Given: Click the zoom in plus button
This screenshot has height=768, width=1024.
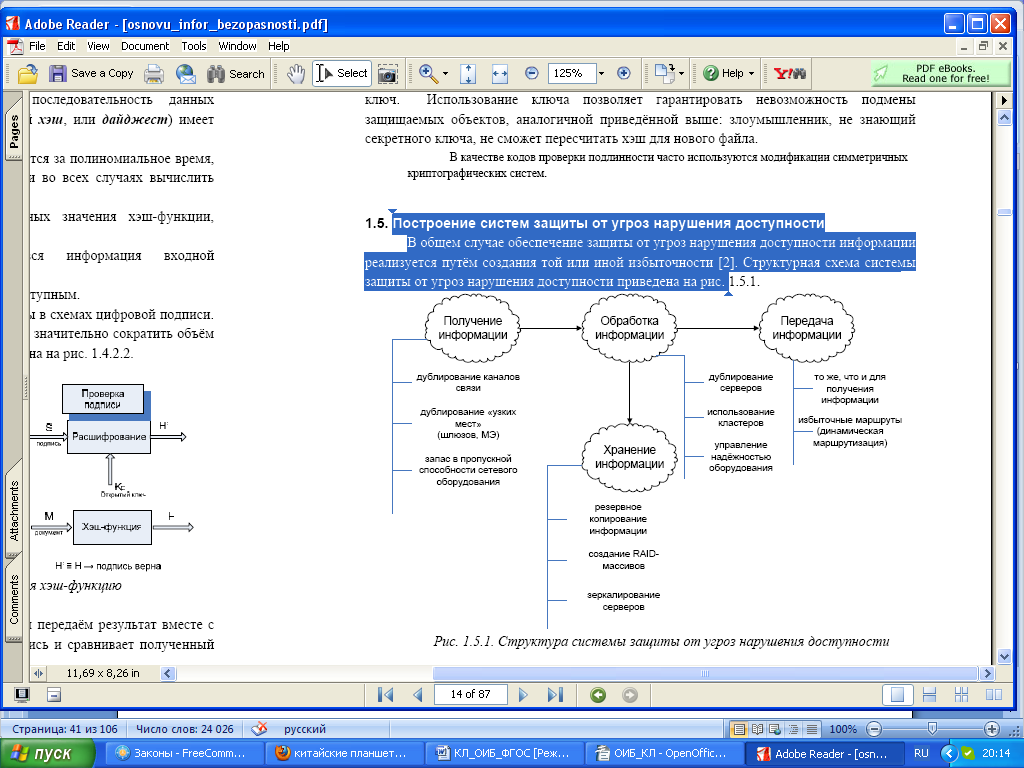Looking at the screenshot, I should pyautogui.click(x=624, y=73).
